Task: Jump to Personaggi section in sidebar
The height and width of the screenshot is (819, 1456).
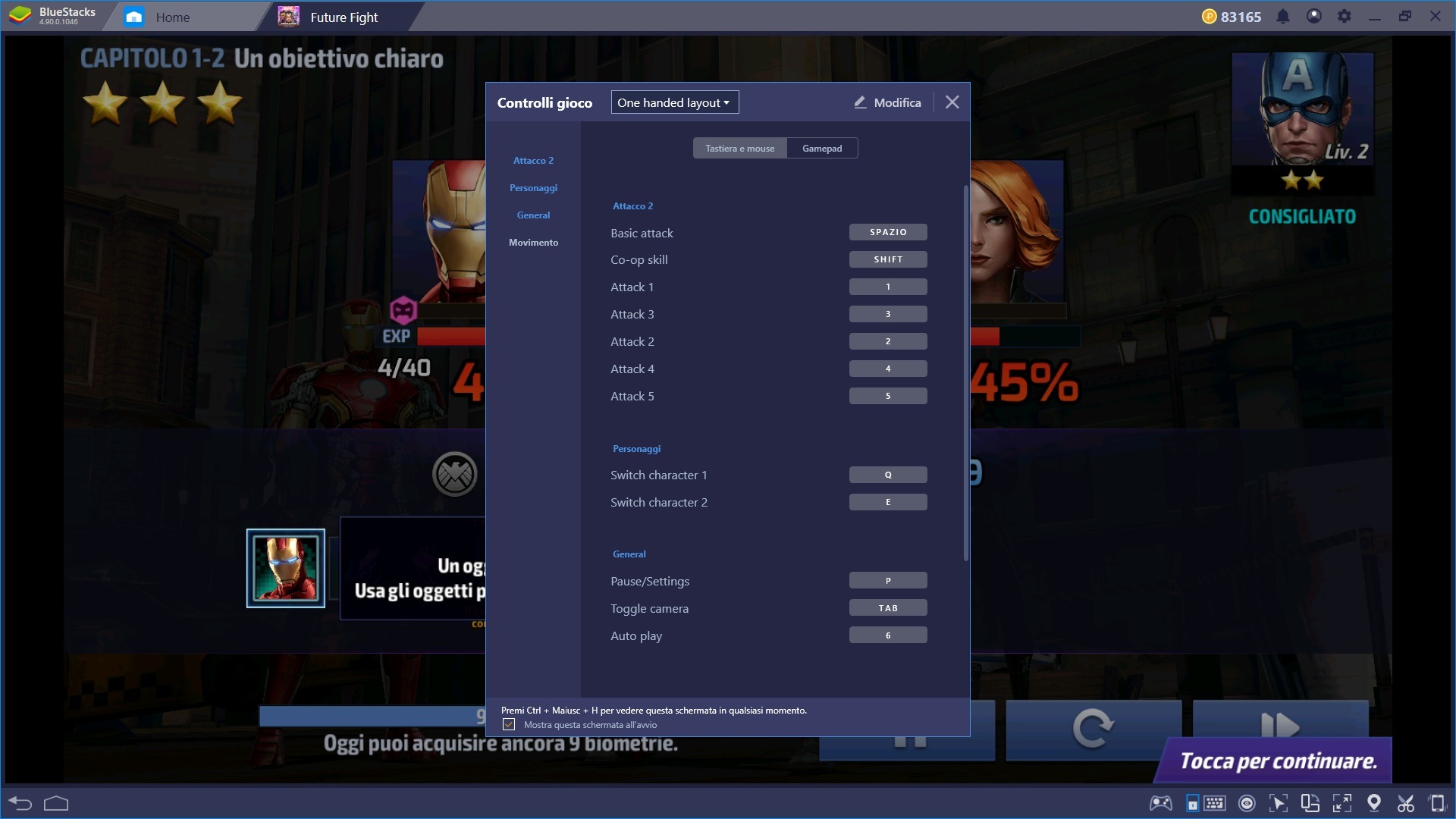Action: point(533,188)
